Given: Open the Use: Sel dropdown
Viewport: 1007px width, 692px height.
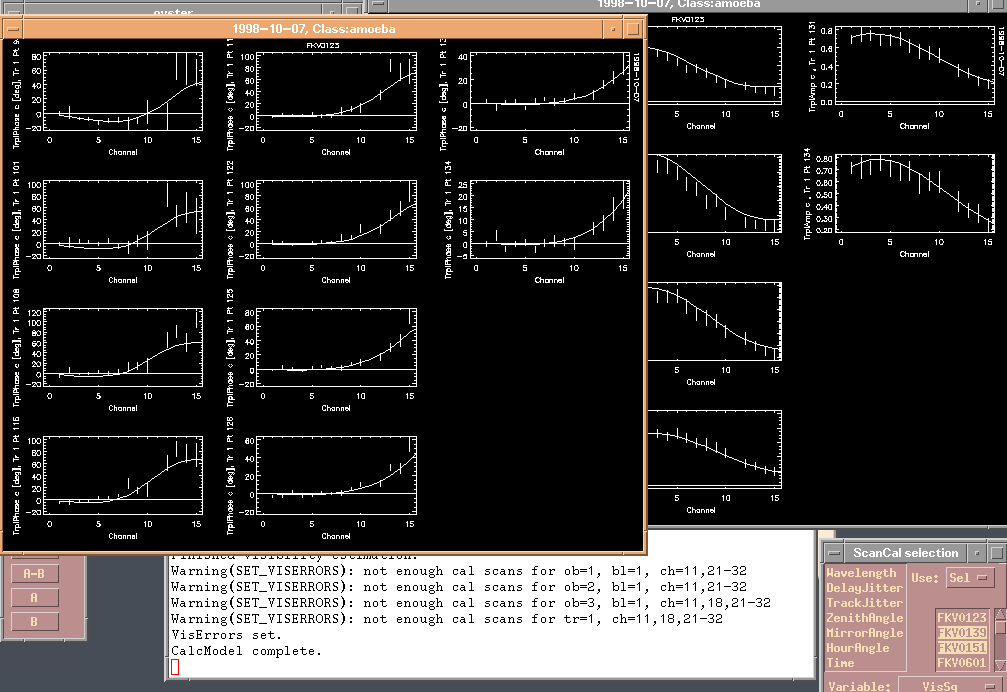Looking at the screenshot, I should (x=968, y=578).
